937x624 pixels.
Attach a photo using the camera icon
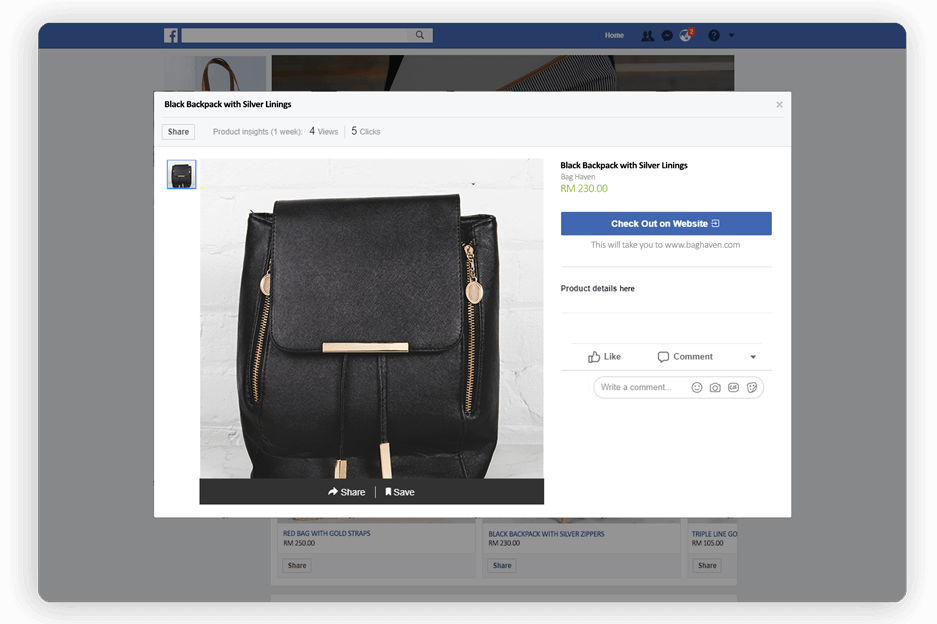click(715, 387)
